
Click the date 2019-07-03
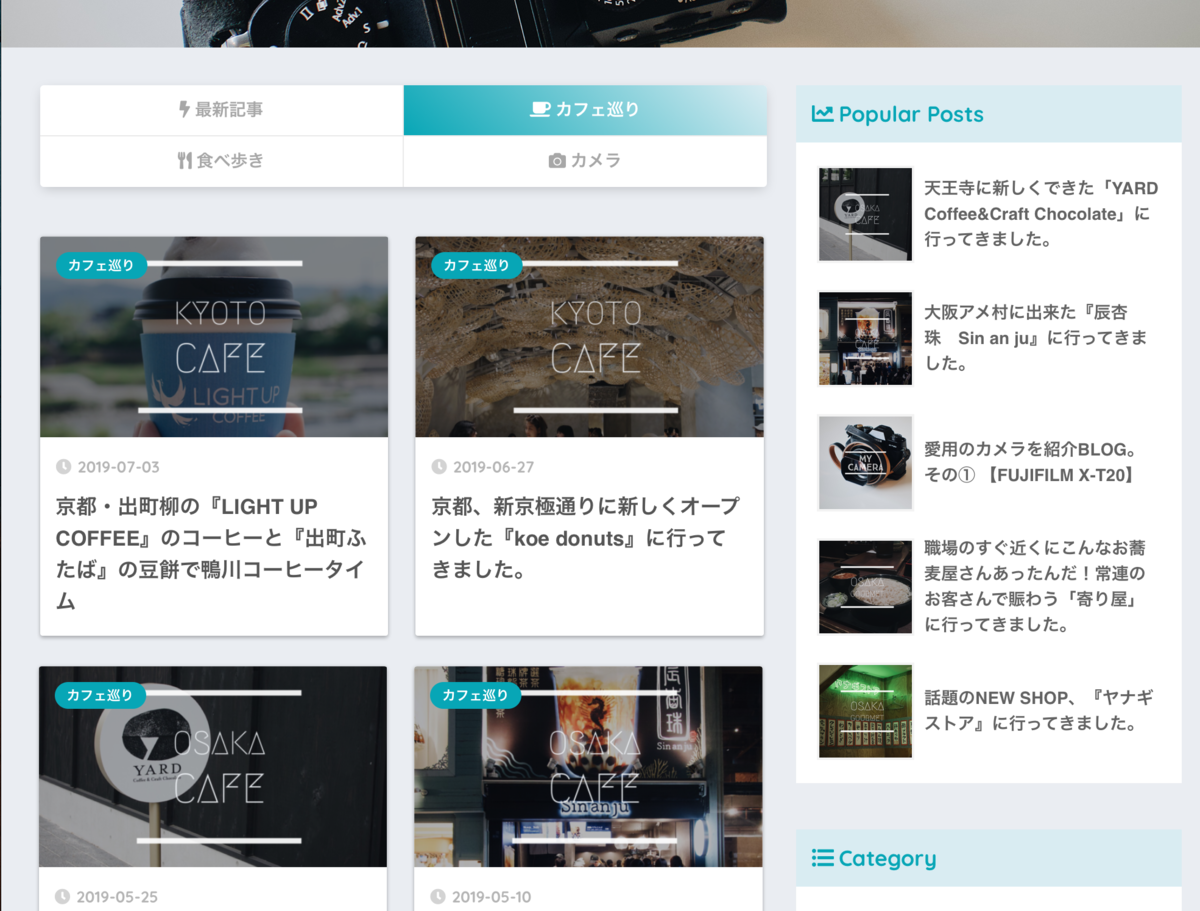(119, 467)
